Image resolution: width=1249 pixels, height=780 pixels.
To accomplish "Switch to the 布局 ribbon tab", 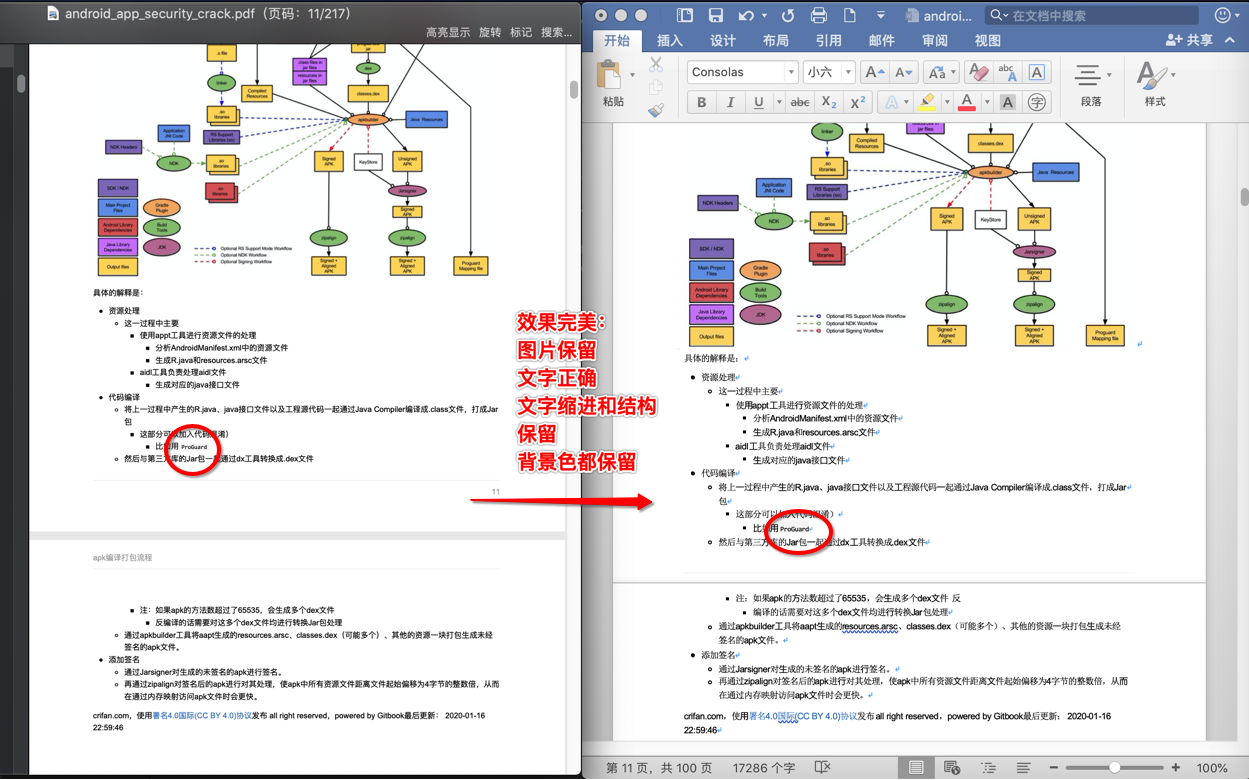I will pyautogui.click(x=775, y=41).
